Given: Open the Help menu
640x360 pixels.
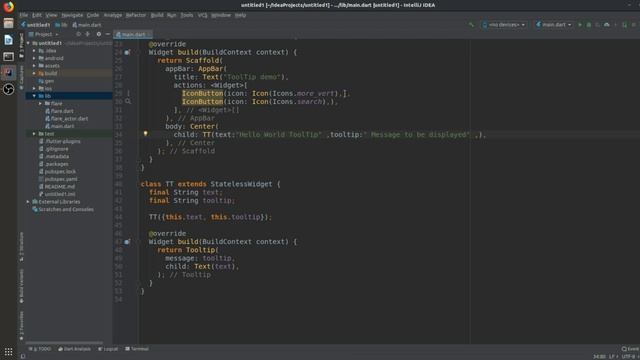Looking at the screenshot, I should click(240, 15).
